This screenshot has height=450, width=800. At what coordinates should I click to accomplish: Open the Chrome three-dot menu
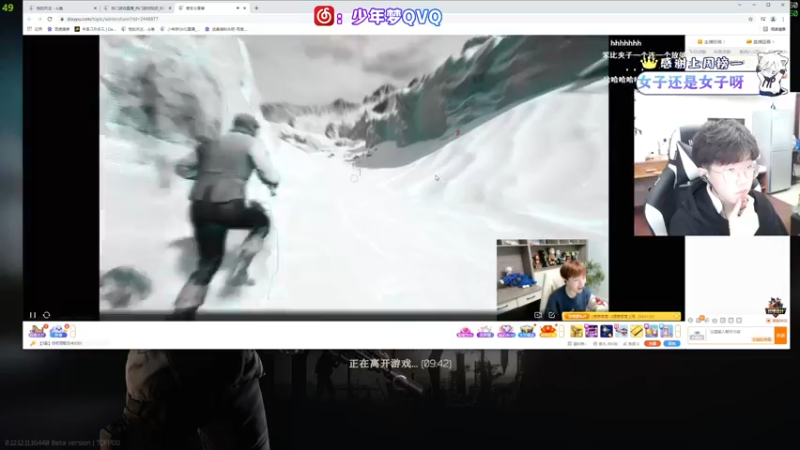click(x=783, y=19)
